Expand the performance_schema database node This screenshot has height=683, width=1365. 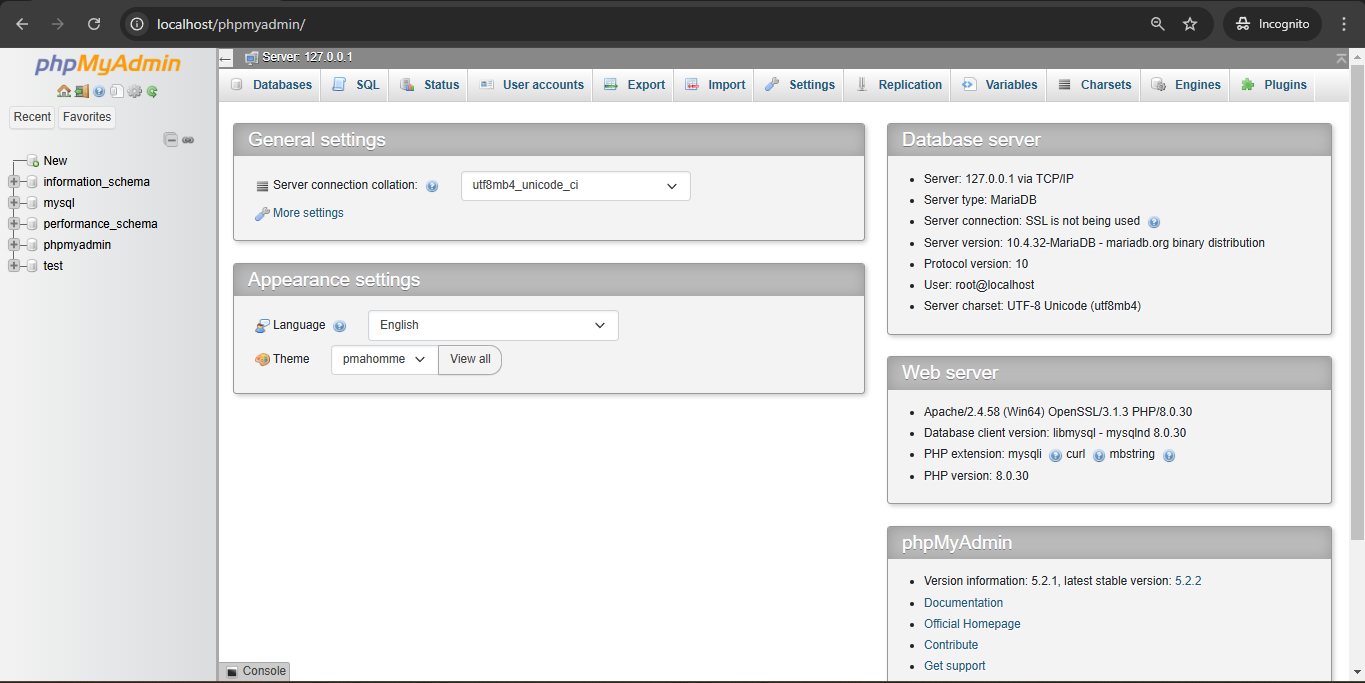click(x=14, y=224)
